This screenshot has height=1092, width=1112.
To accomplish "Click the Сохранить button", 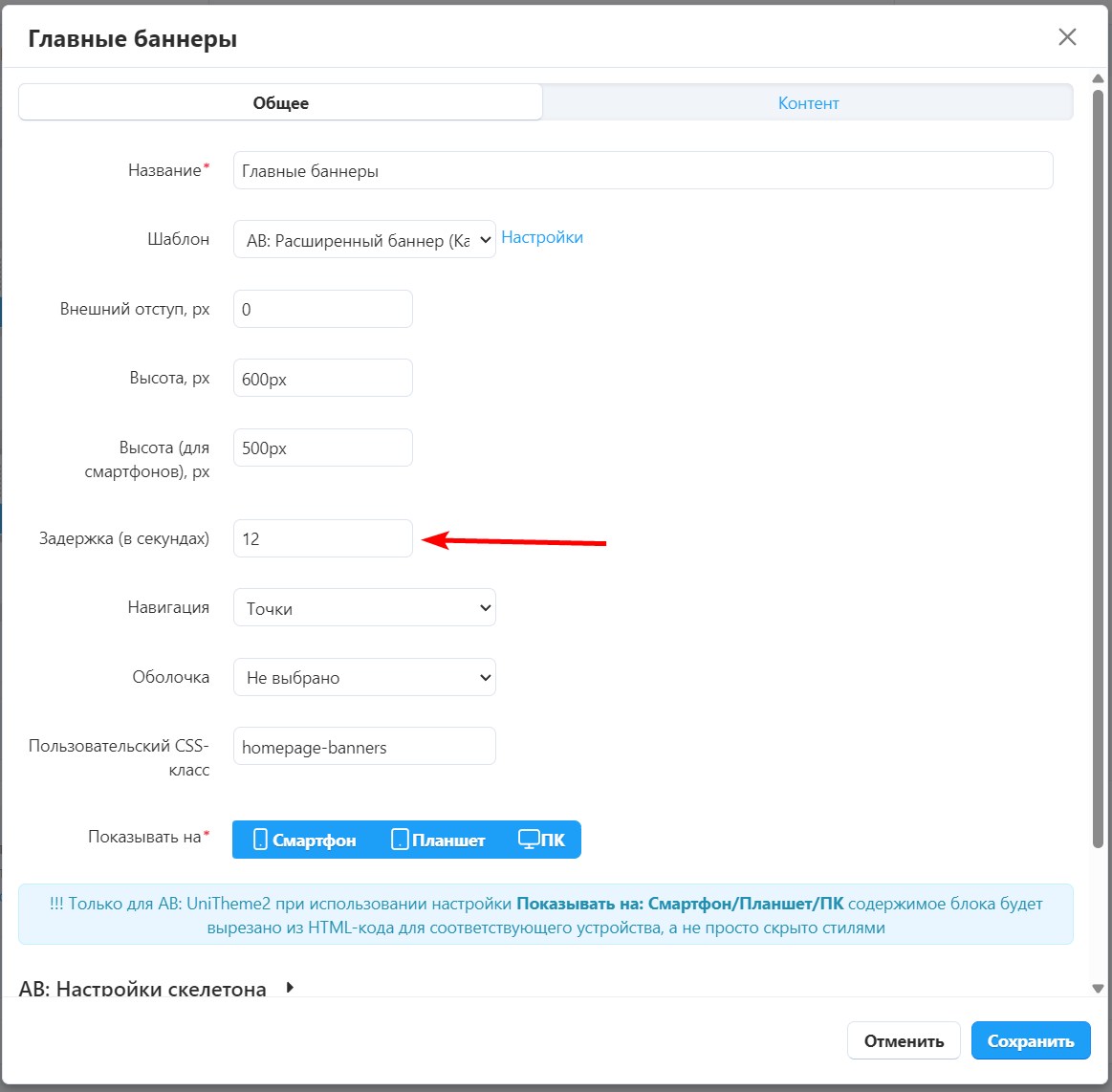I will tap(1030, 1041).
